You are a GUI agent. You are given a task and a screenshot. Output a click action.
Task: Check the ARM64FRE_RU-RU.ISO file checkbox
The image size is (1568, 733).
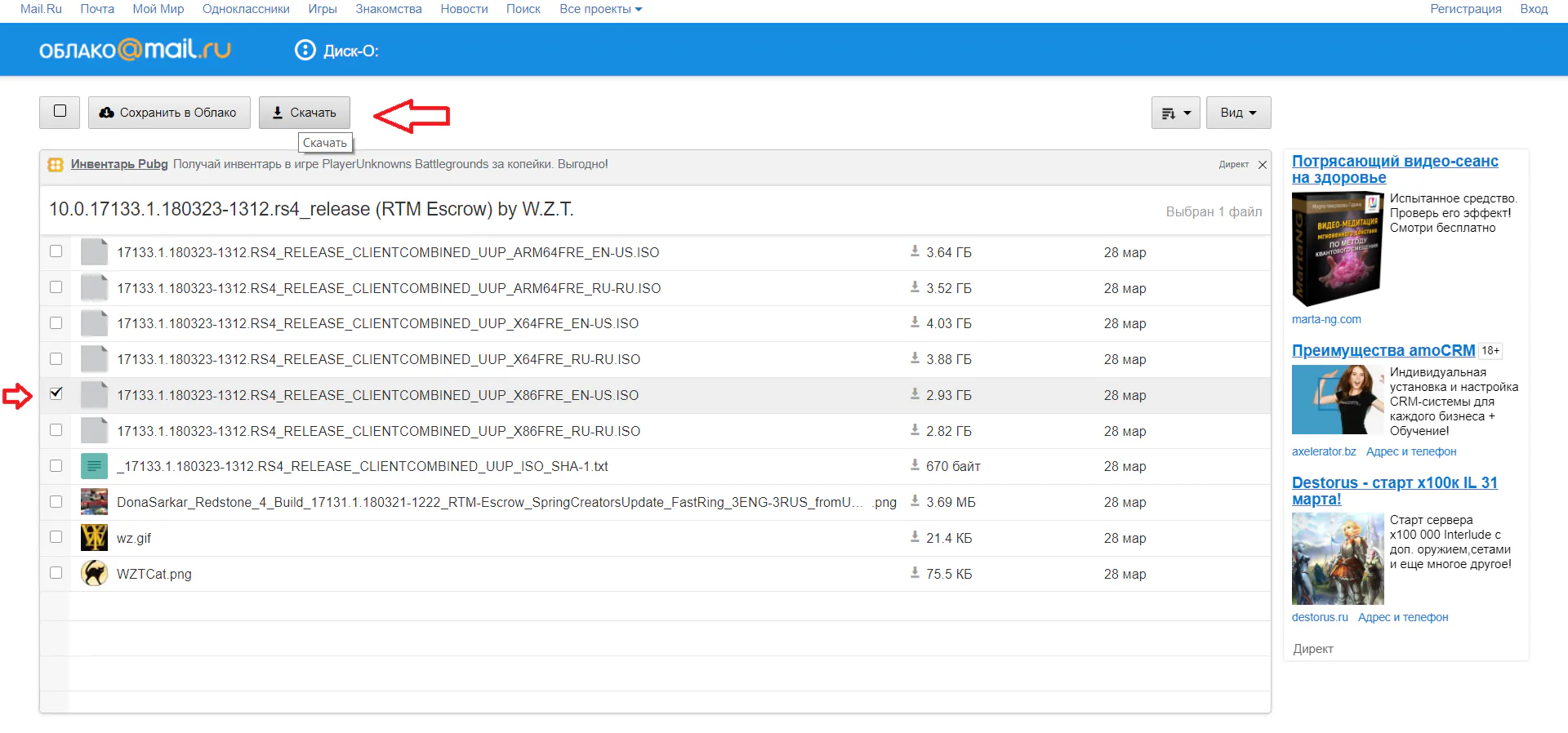tap(56, 287)
